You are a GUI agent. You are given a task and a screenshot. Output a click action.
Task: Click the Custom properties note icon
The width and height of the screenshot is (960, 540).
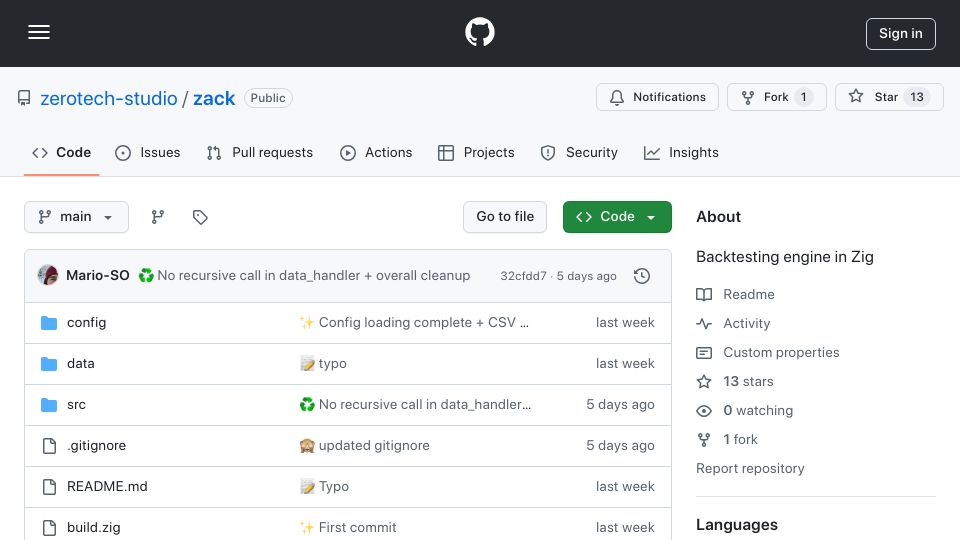[x=704, y=353]
